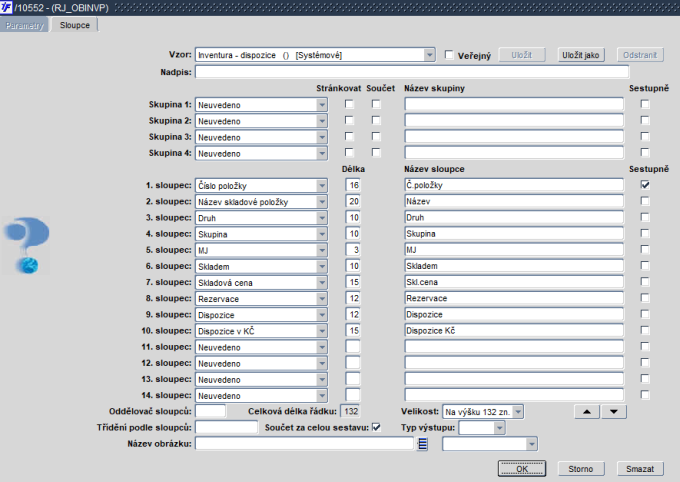This screenshot has width=680, height=482.
Task: Open the 3. sloupec Druh dropdown
Action: coord(322,218)
